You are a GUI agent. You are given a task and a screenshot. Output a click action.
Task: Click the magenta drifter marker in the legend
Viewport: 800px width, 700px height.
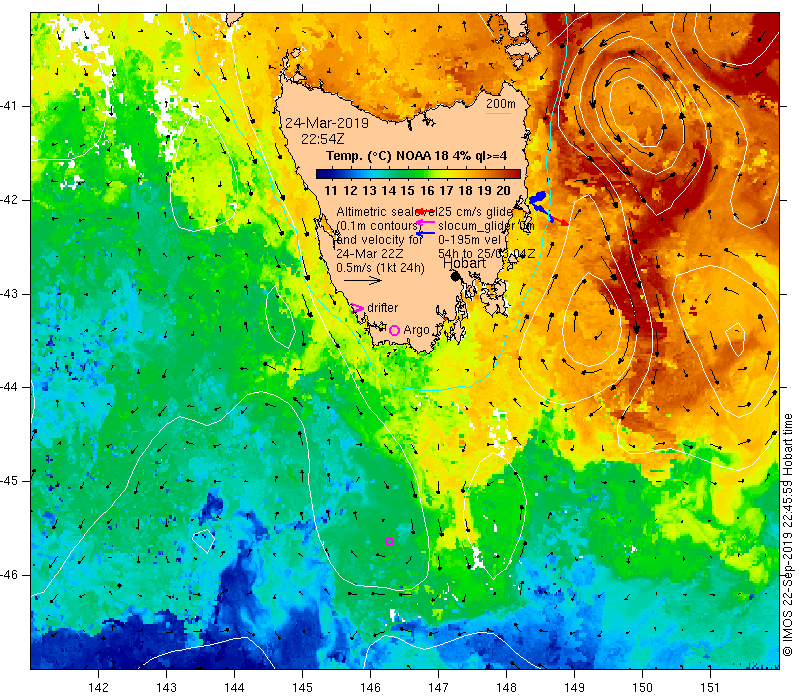[358, 308]
